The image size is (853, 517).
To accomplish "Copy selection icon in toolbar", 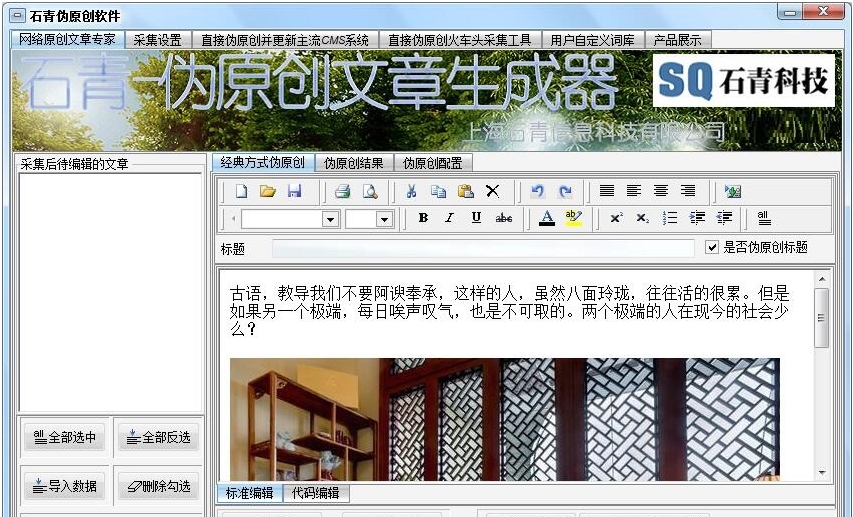I will click(438, 191).
